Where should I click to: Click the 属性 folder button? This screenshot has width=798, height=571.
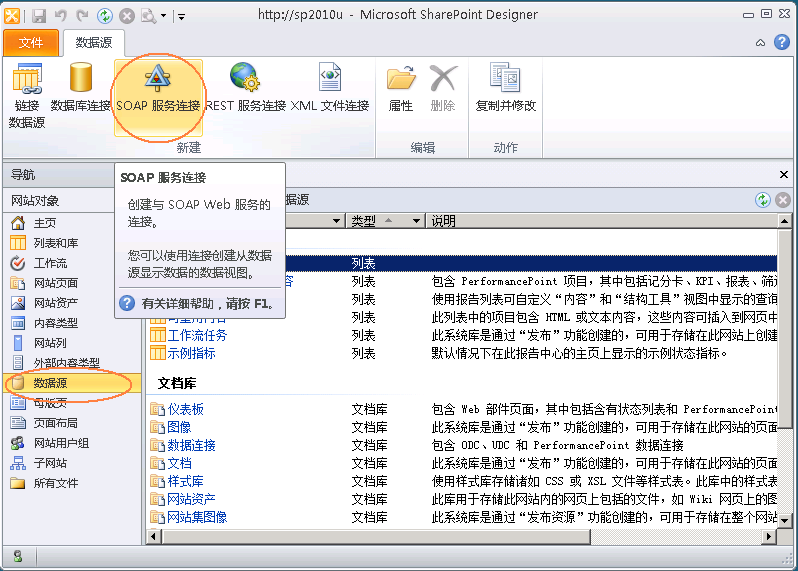click(401, 87)
